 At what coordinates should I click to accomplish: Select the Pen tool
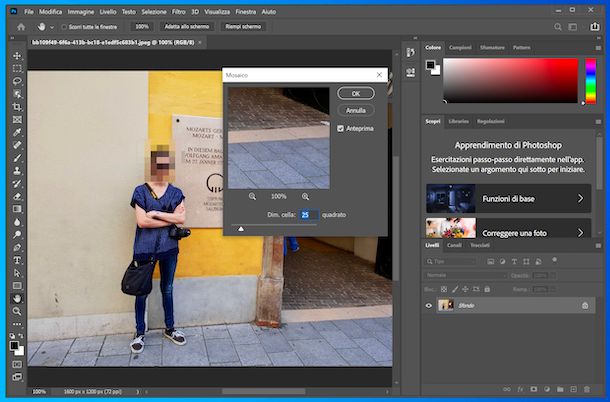[17, 248]
